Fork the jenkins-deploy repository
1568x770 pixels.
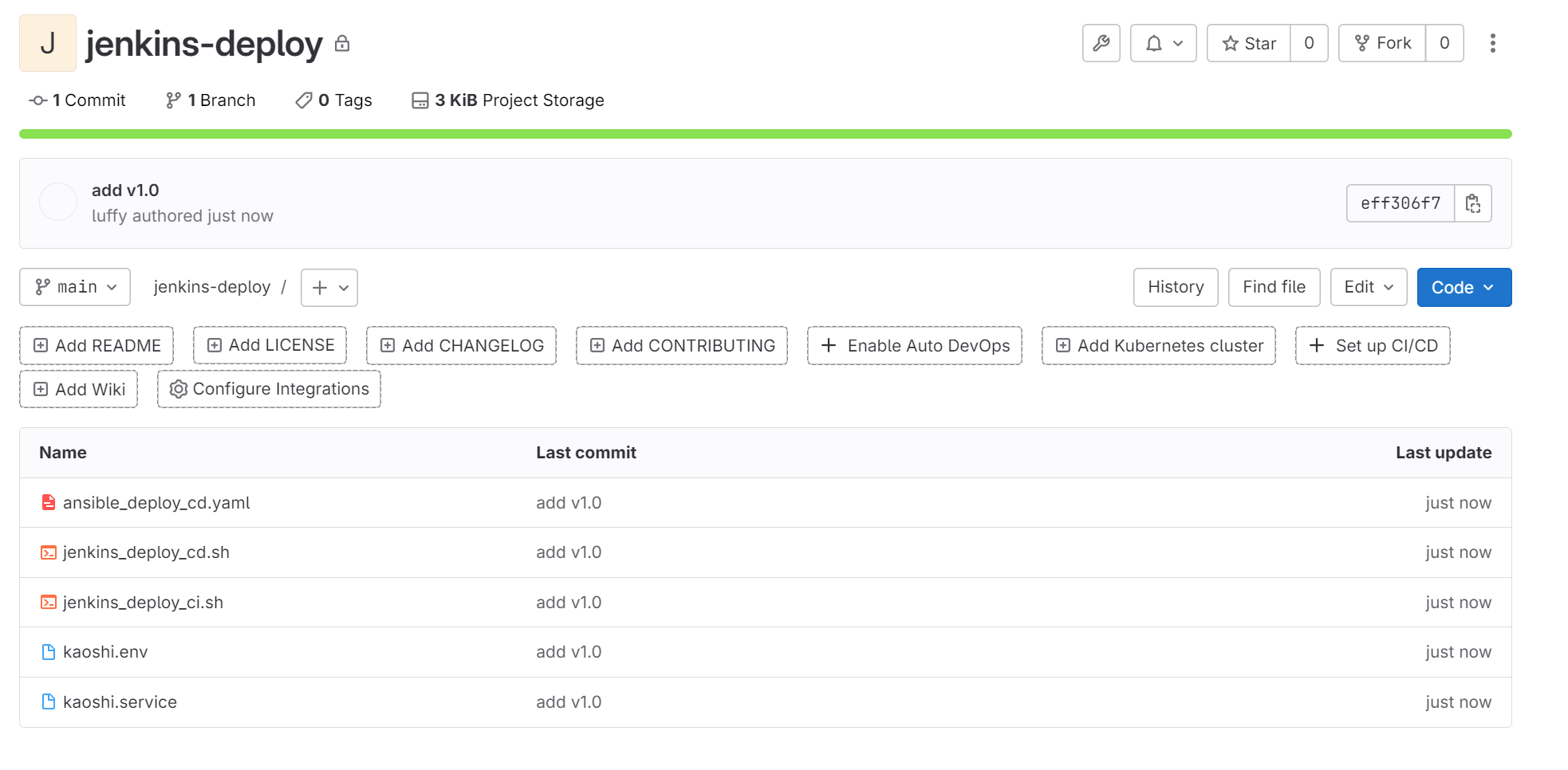tap(1382, 43)
